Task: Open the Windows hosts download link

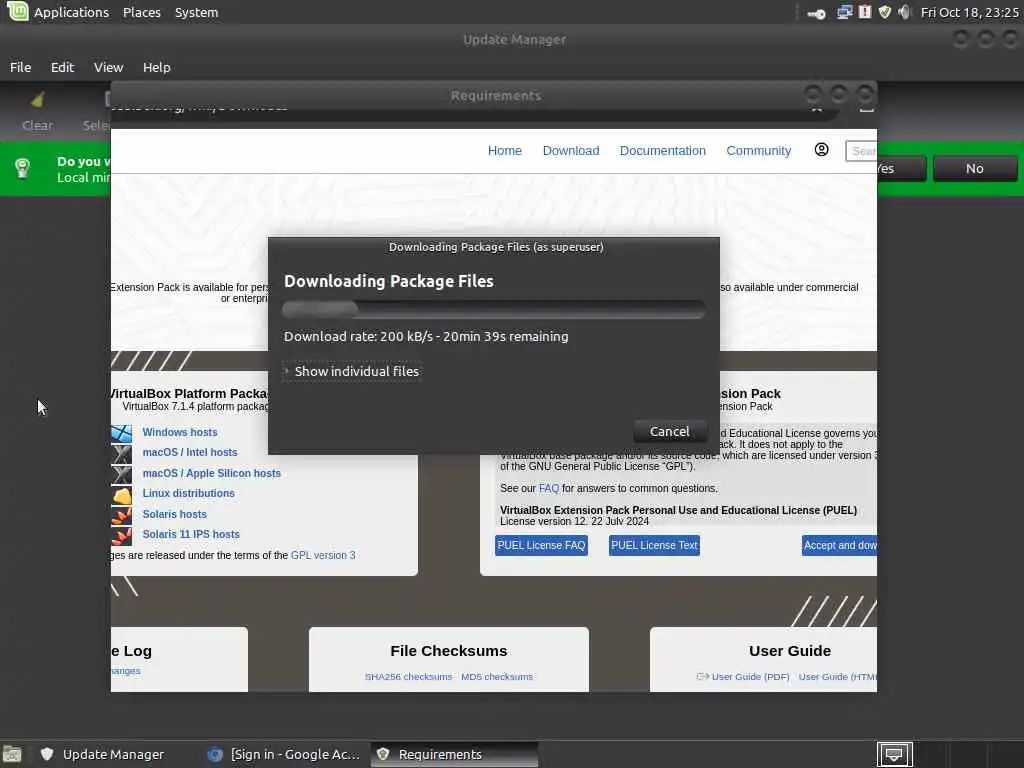Action: pyautogui.click(x=180, y=432)
